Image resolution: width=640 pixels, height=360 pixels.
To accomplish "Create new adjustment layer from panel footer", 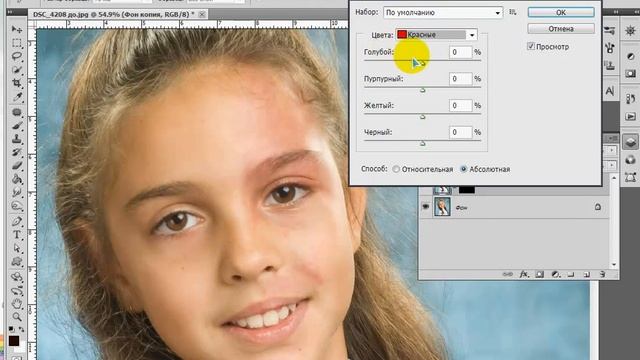I will (555, 274).
